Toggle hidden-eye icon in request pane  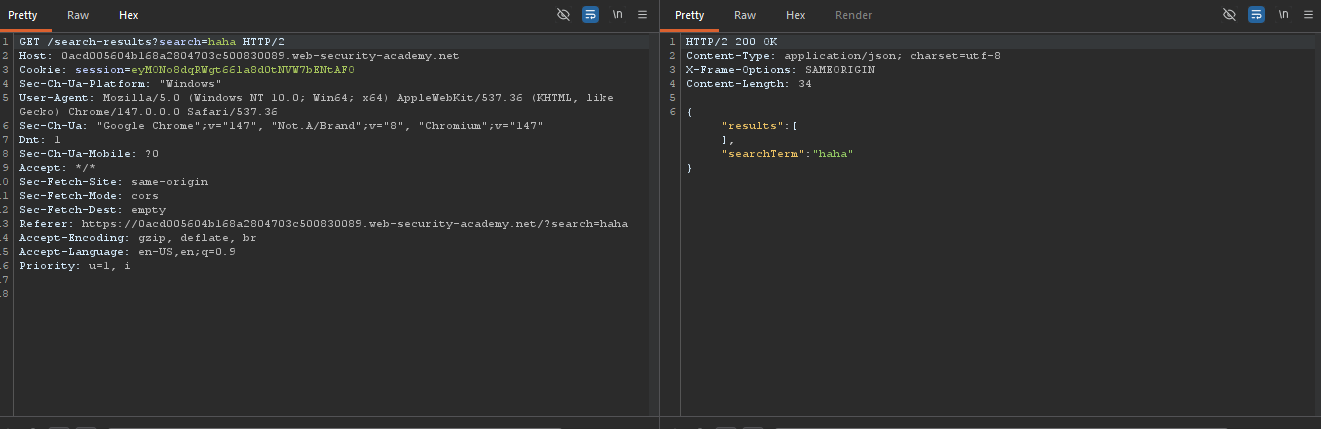[x=564, y=15]
